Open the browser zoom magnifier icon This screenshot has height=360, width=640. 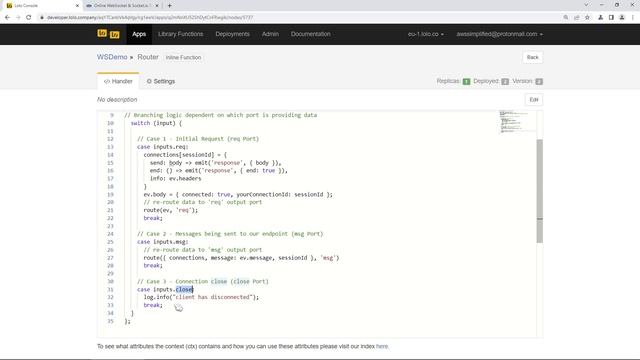tap(566, 18)
